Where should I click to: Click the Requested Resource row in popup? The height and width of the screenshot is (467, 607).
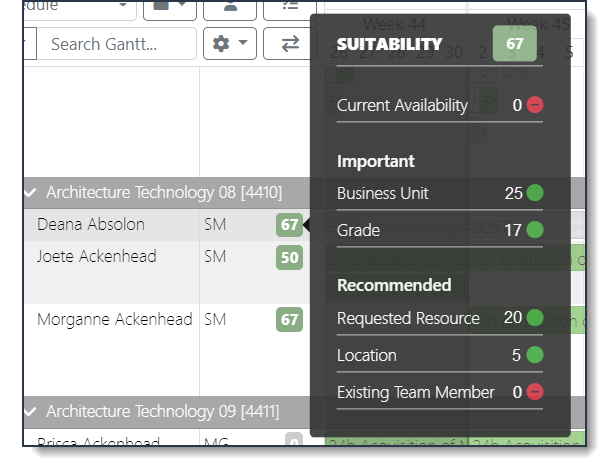coord(440,318)
